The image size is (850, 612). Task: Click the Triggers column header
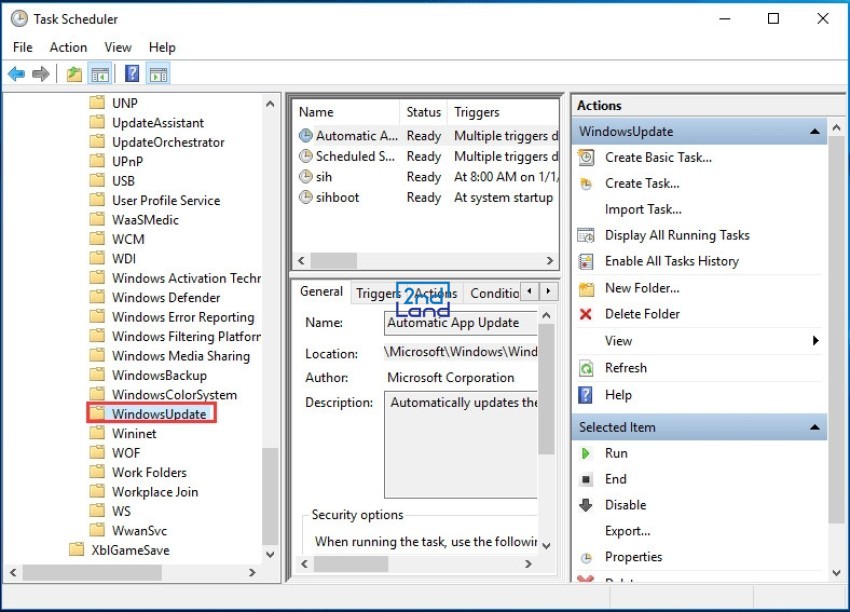coord(503,112)
